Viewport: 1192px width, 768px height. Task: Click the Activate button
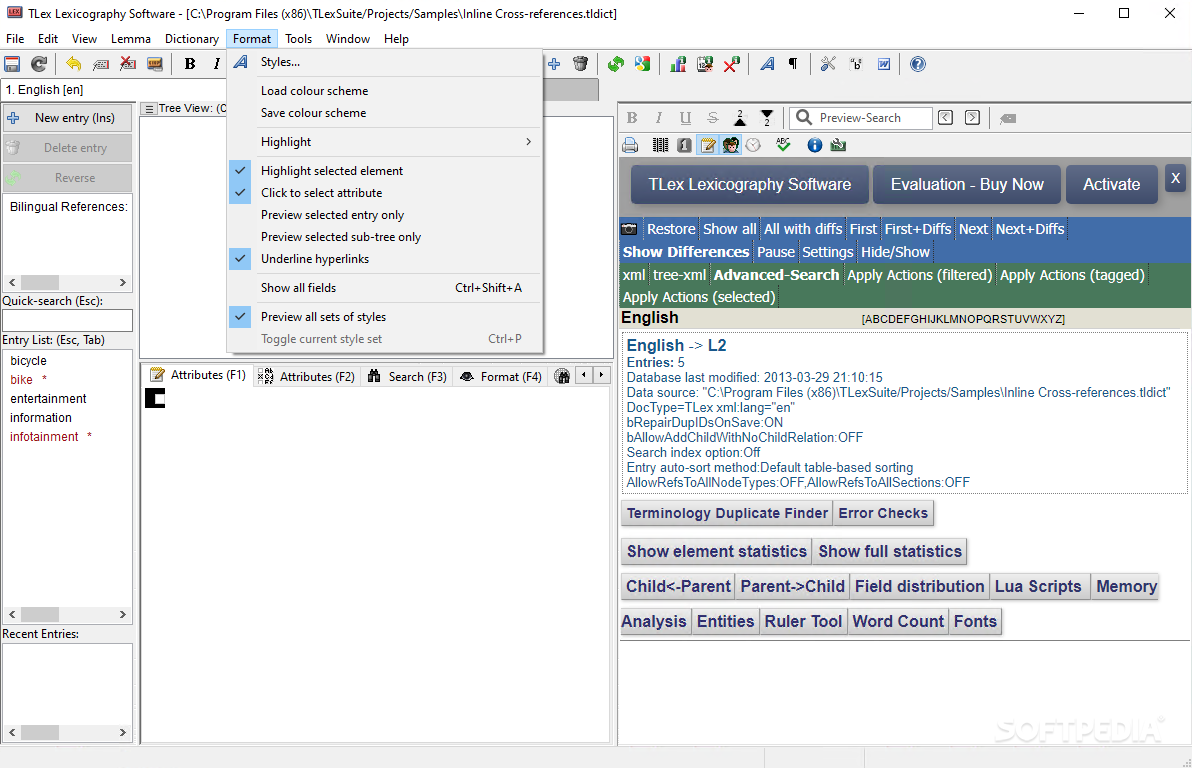click(1111, 185)
